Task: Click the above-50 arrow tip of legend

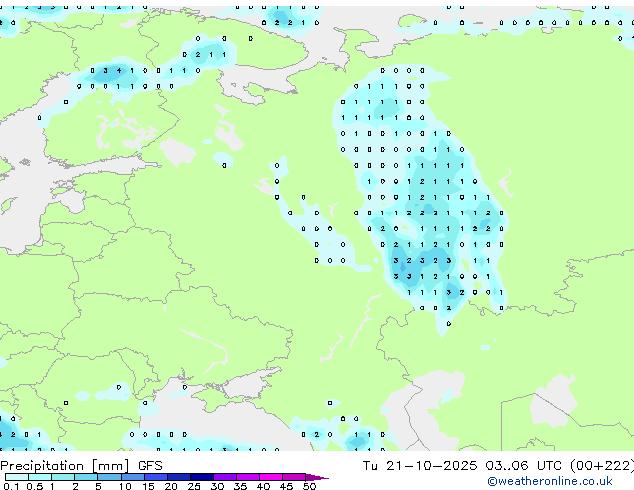Action: click(317, 477)
